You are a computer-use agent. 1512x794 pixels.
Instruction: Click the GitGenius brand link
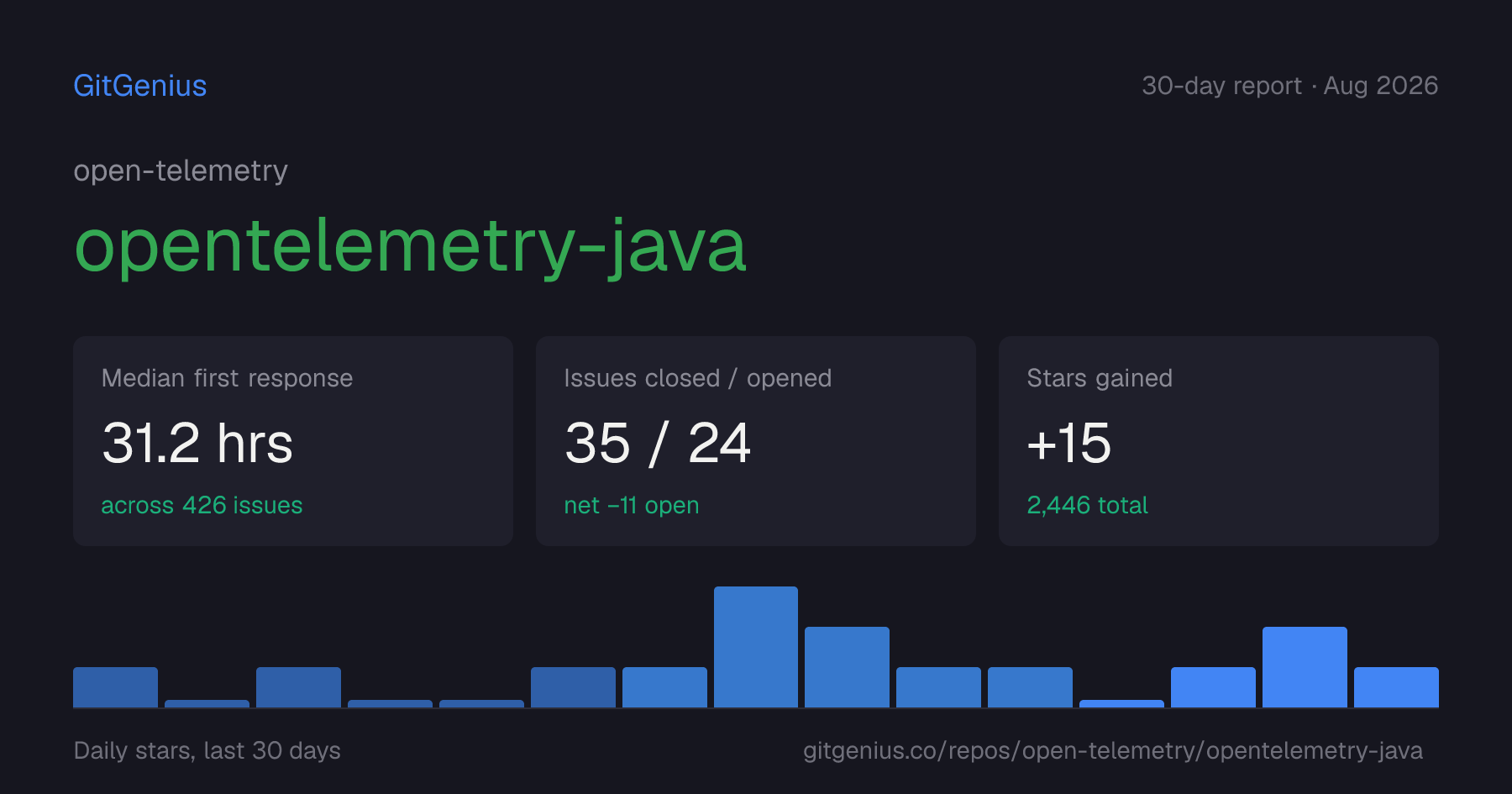click(x=140, y=86)
